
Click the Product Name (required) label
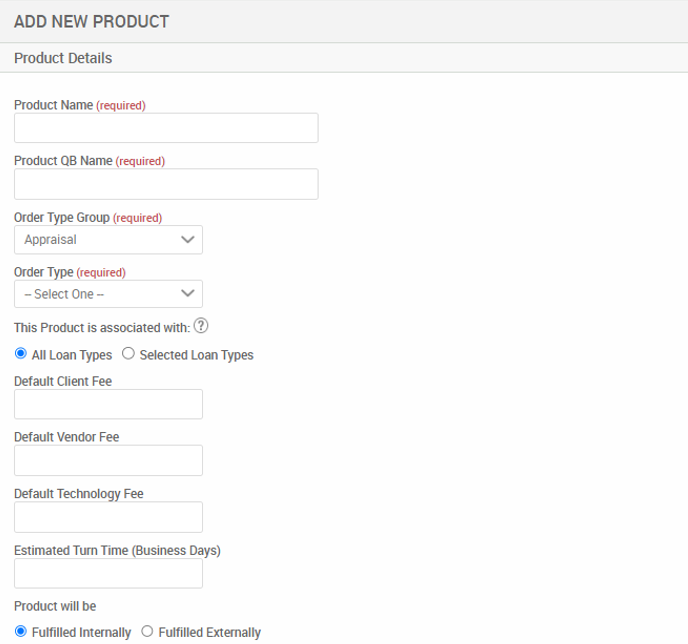click(80, 105)
